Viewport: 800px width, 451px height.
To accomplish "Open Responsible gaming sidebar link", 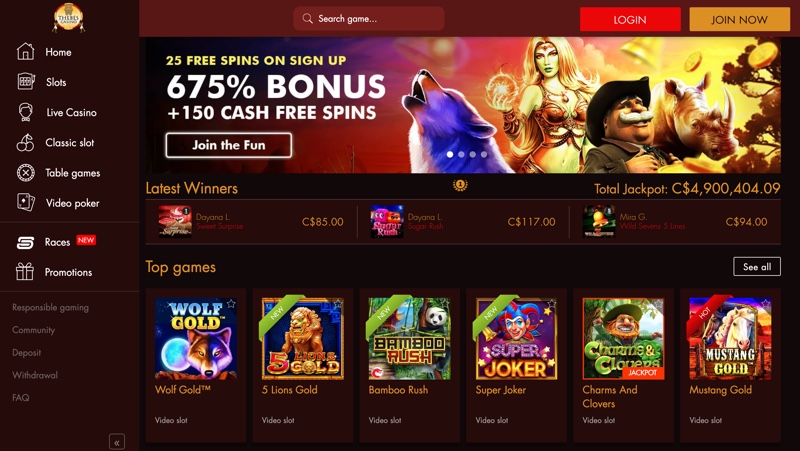I will click(x=51, y=308).
